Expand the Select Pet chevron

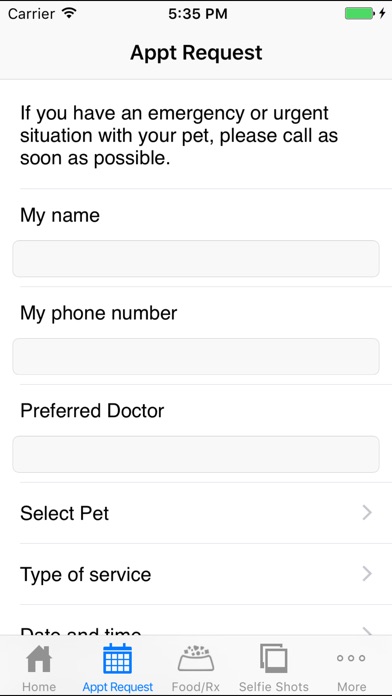(x=367, y=513)
